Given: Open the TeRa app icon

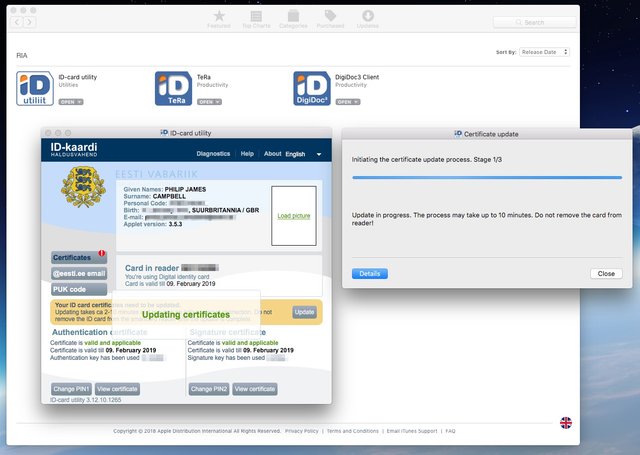Looking at the screenshot, I should (x=173, y=89).
